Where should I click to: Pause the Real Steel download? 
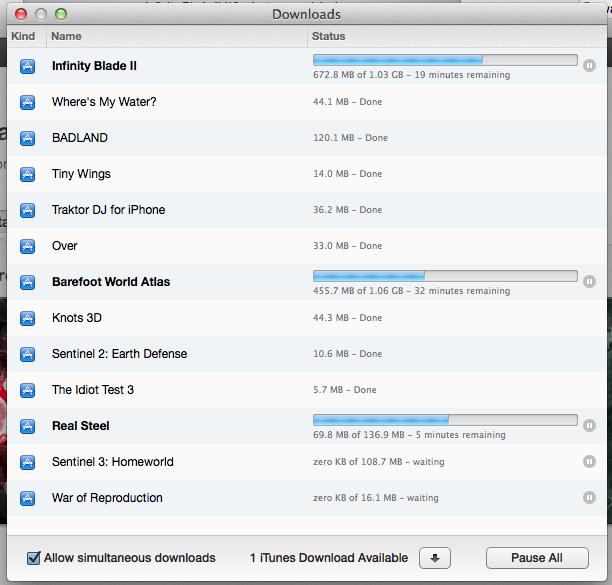[x=589, y=425]
